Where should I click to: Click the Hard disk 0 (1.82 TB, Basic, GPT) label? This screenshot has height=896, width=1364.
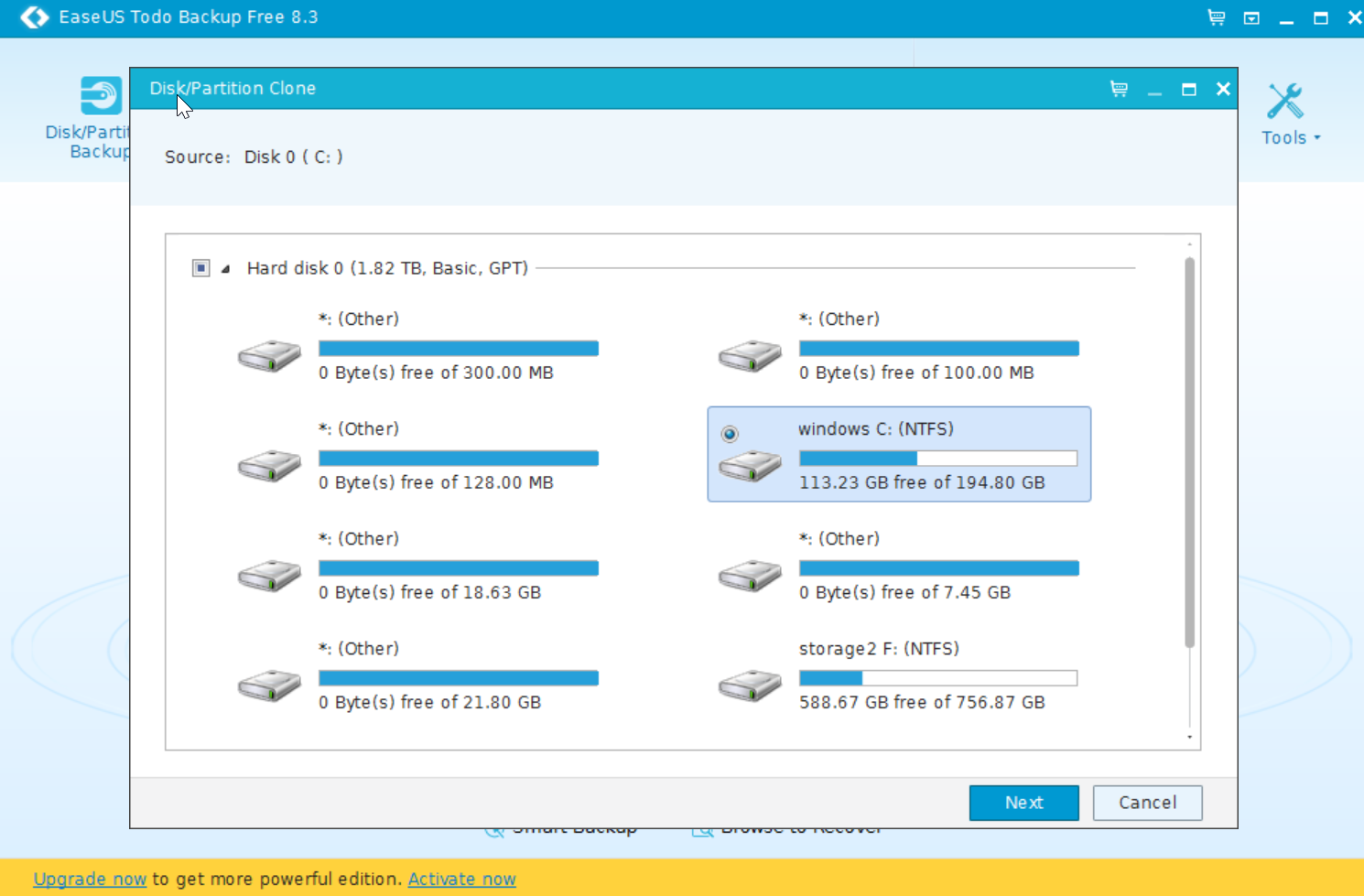[x=387, y=268]
